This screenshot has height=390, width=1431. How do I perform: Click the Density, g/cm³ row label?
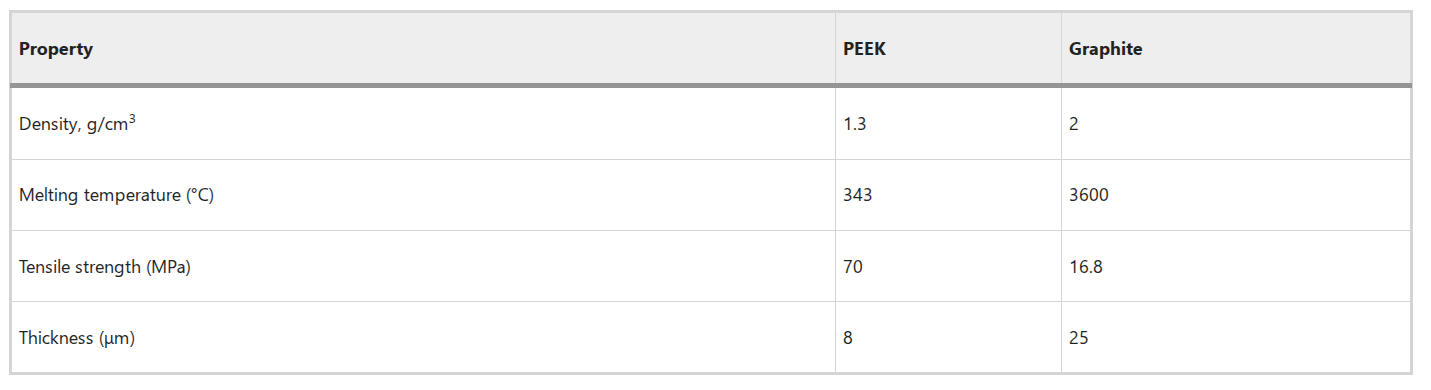coord(77,123)
